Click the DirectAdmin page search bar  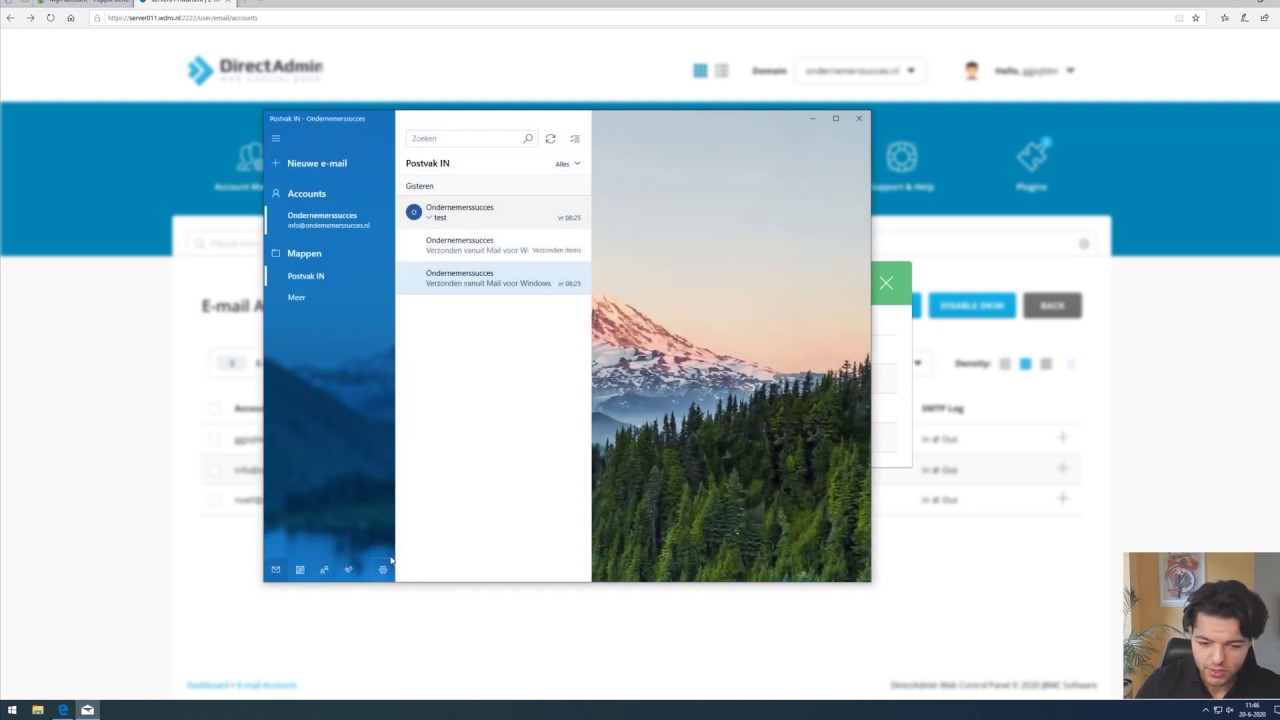pyautogui.click(x=640, y=243)
